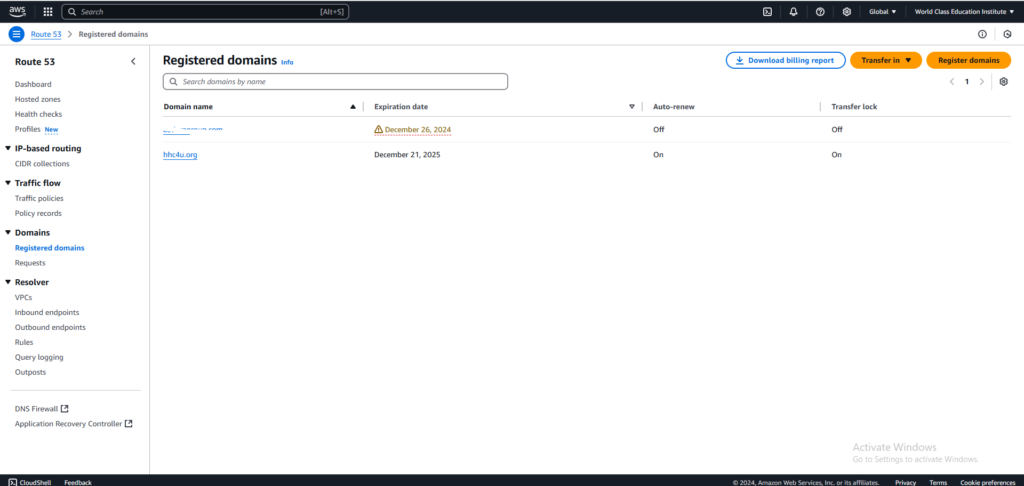
Task: Toggle the navigation hamburger menu
Action: [x=16, y=34]
